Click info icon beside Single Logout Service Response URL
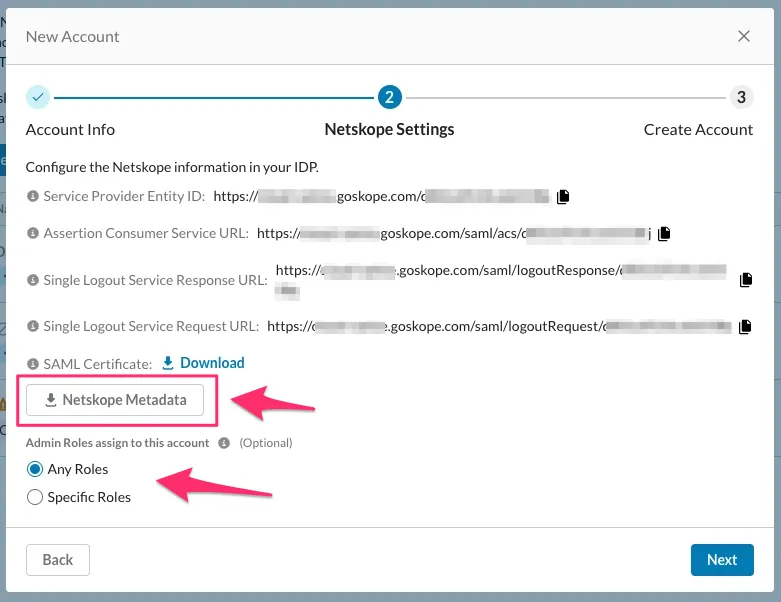781x602 pixels. pos(33,281)
